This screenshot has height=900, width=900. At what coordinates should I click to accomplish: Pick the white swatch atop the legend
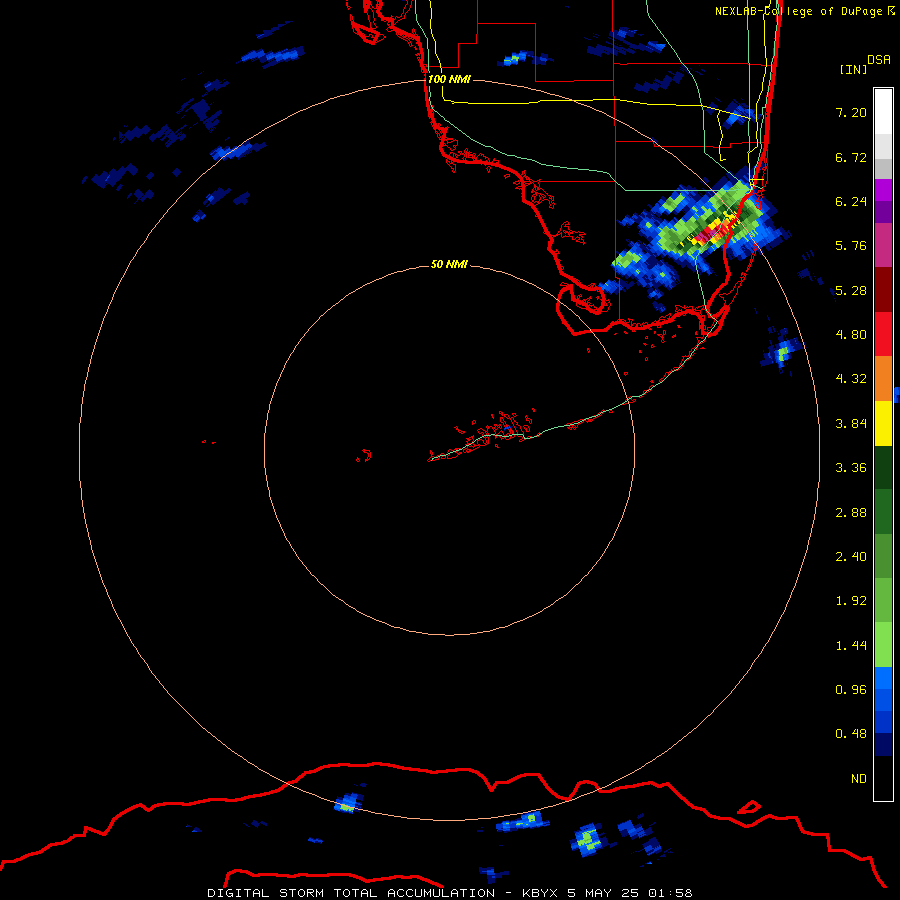tap(883, 112)
